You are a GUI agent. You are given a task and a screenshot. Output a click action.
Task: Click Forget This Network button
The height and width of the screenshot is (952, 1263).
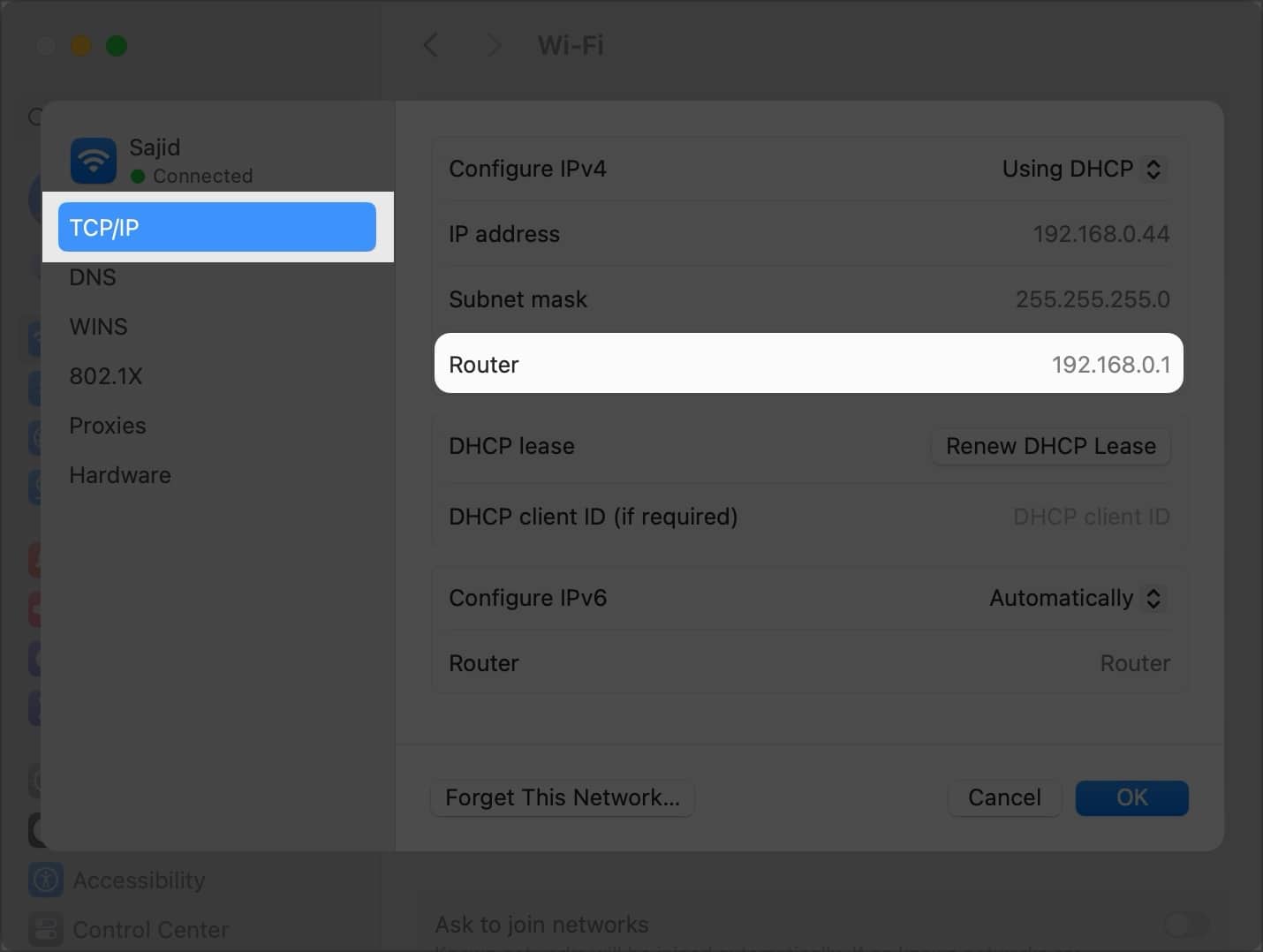click(563, 797)
